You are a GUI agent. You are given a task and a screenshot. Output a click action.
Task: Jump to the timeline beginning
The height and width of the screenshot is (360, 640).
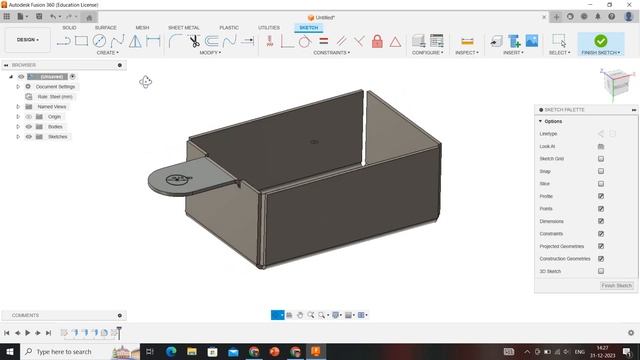pos(7,333)
